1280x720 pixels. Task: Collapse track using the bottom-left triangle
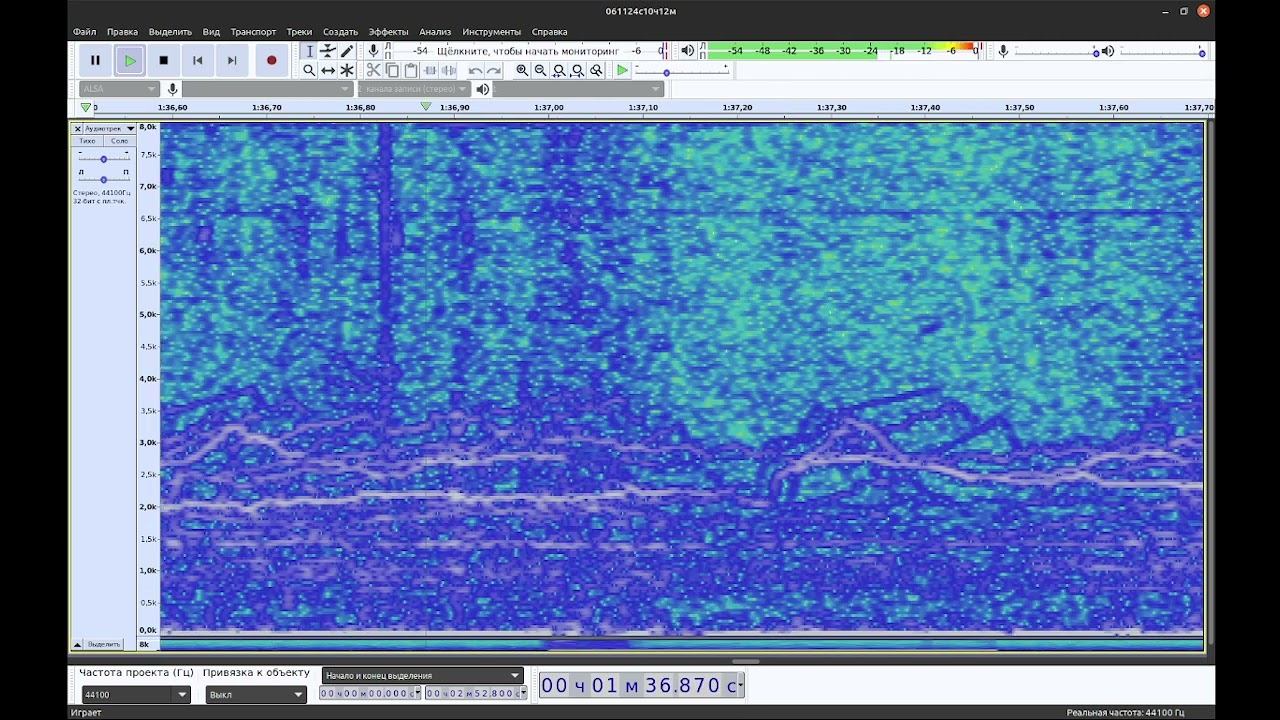[77, 644]
